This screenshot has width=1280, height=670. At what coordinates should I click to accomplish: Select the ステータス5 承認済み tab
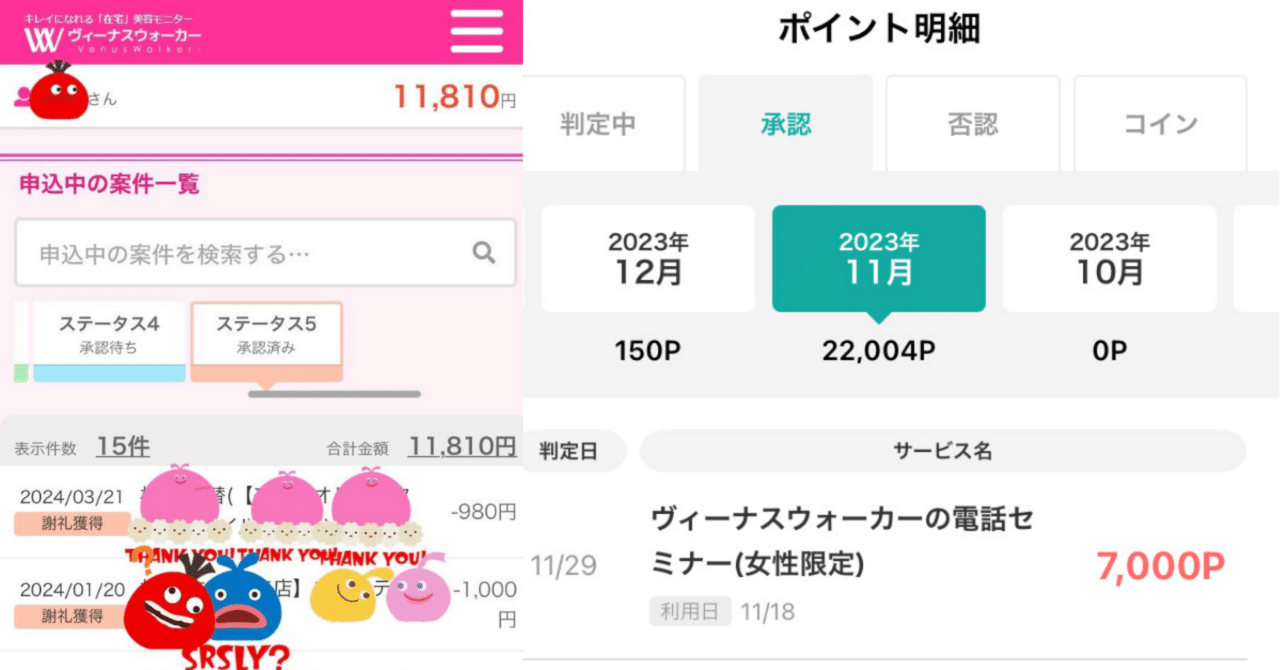pos(266,335)
